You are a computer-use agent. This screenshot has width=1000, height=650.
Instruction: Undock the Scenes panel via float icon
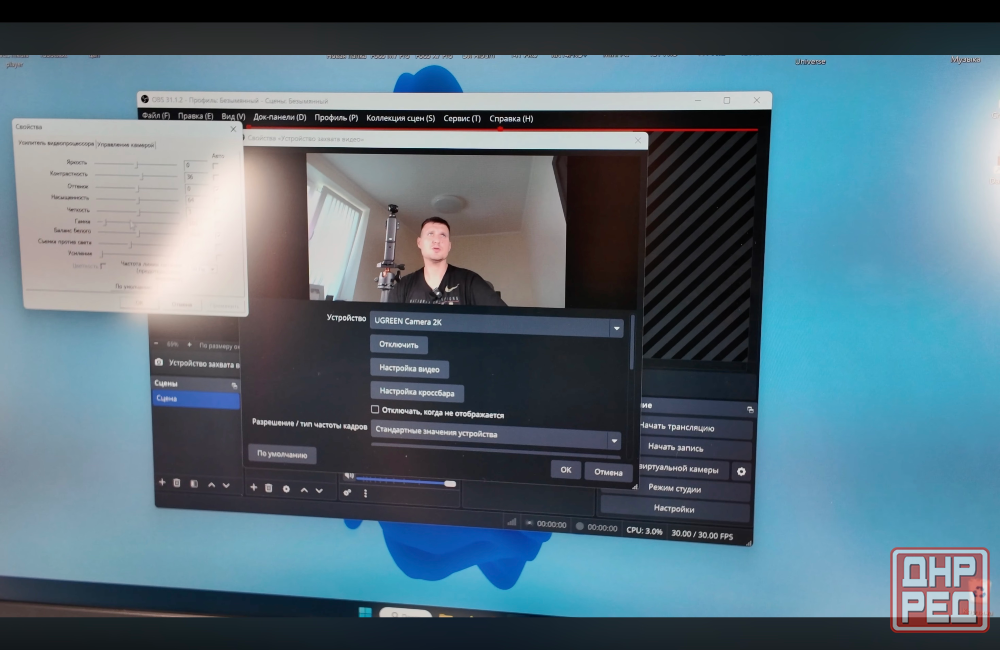point(234,385)
